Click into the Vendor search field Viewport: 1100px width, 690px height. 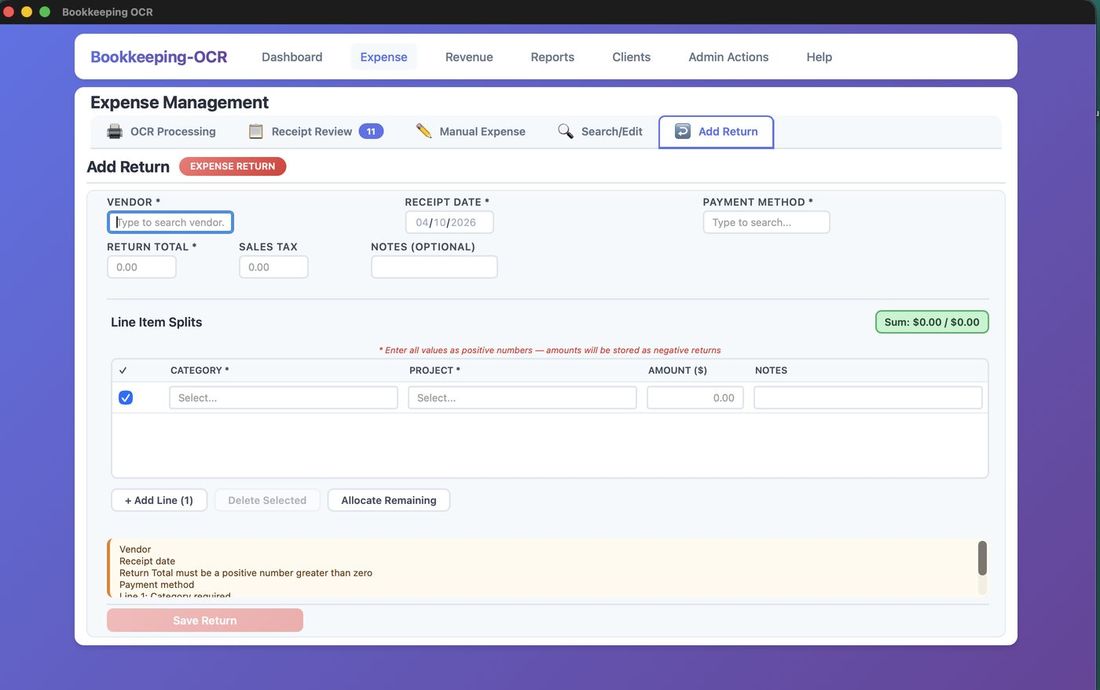point(170,221)
